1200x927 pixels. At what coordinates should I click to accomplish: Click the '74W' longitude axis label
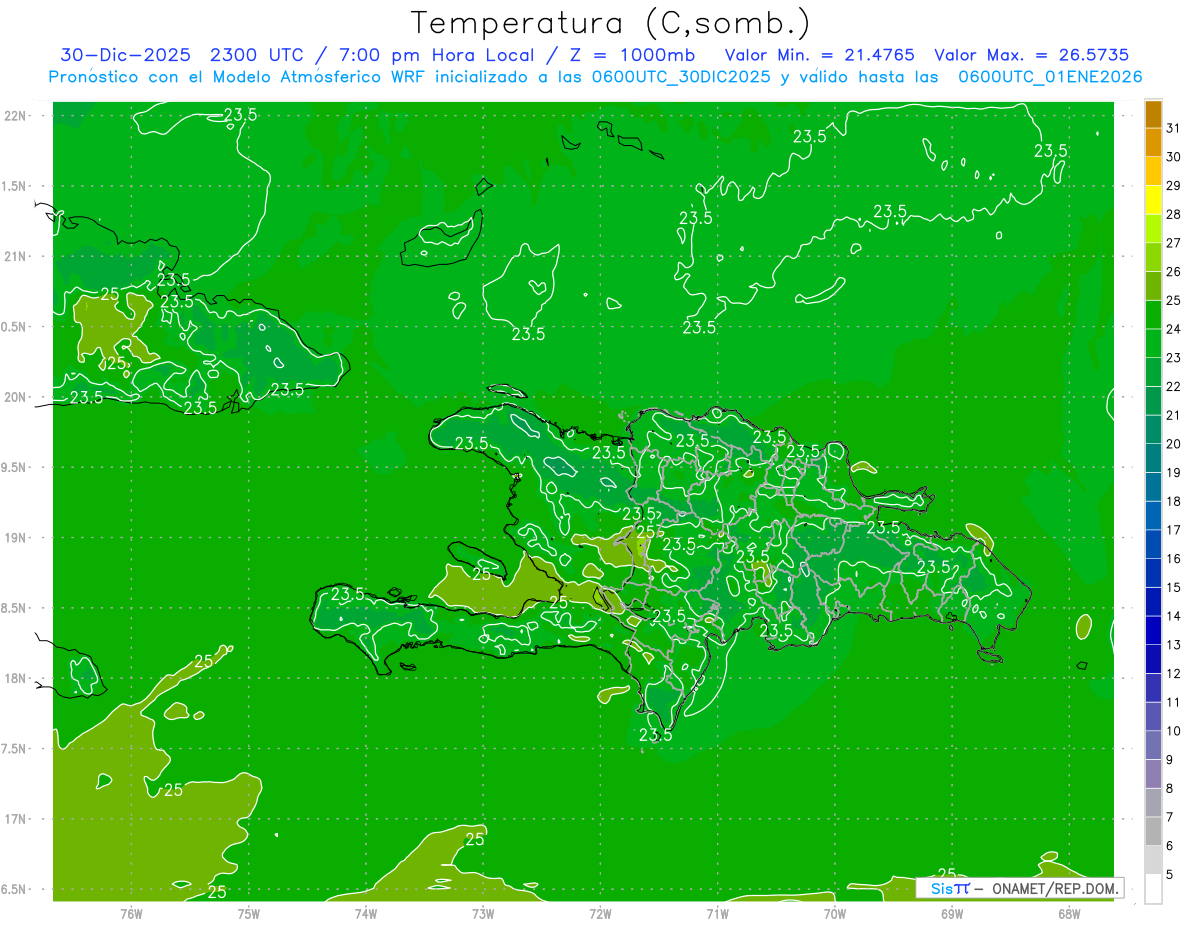[366, 914]
